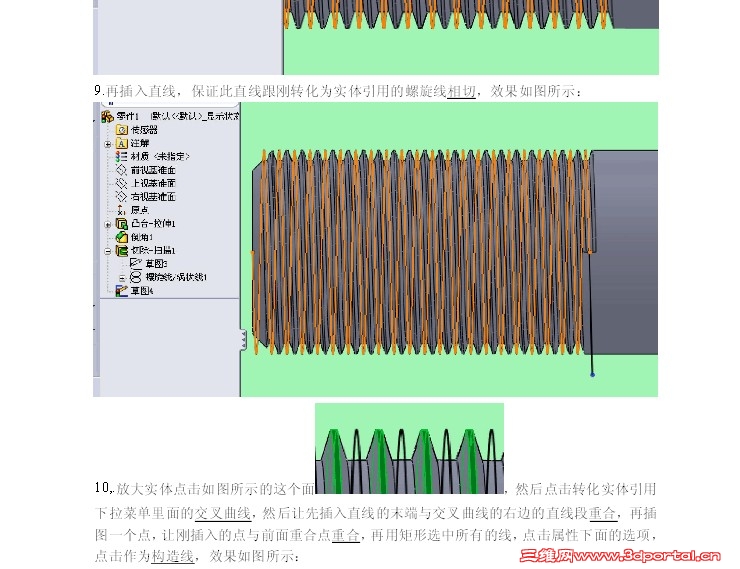The height and width of the screenshot is (569, 740).
Task: Select the 凸台-拉伸1 extrude feature icon
Action: pyautogui.click(x=122, y=224)
